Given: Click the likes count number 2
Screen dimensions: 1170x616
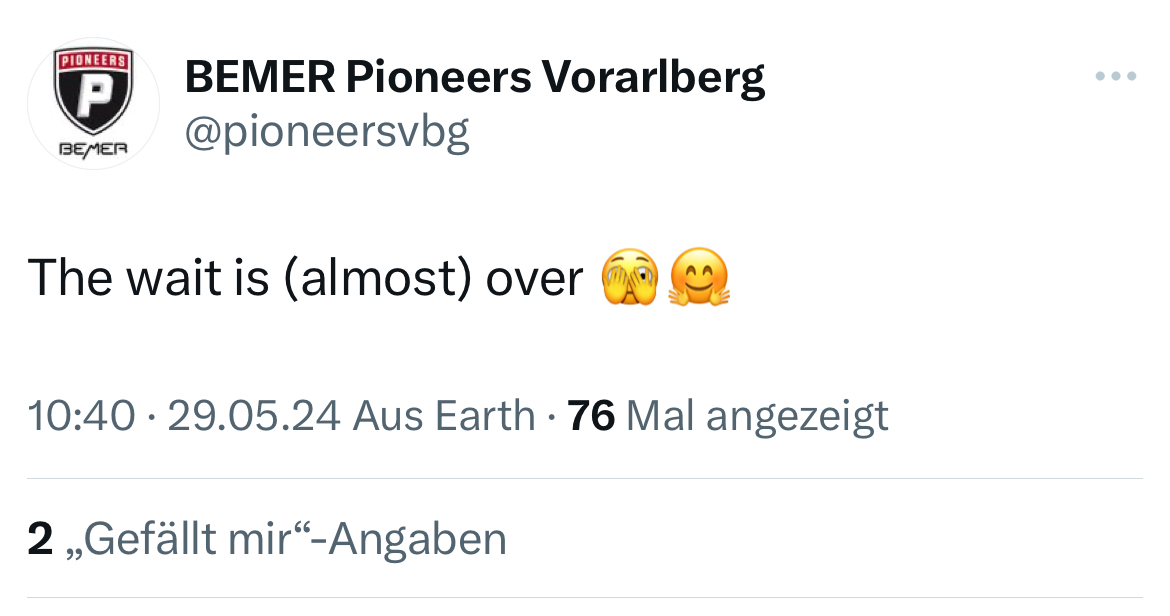Looking at the screenshot, I should point(40,539).
